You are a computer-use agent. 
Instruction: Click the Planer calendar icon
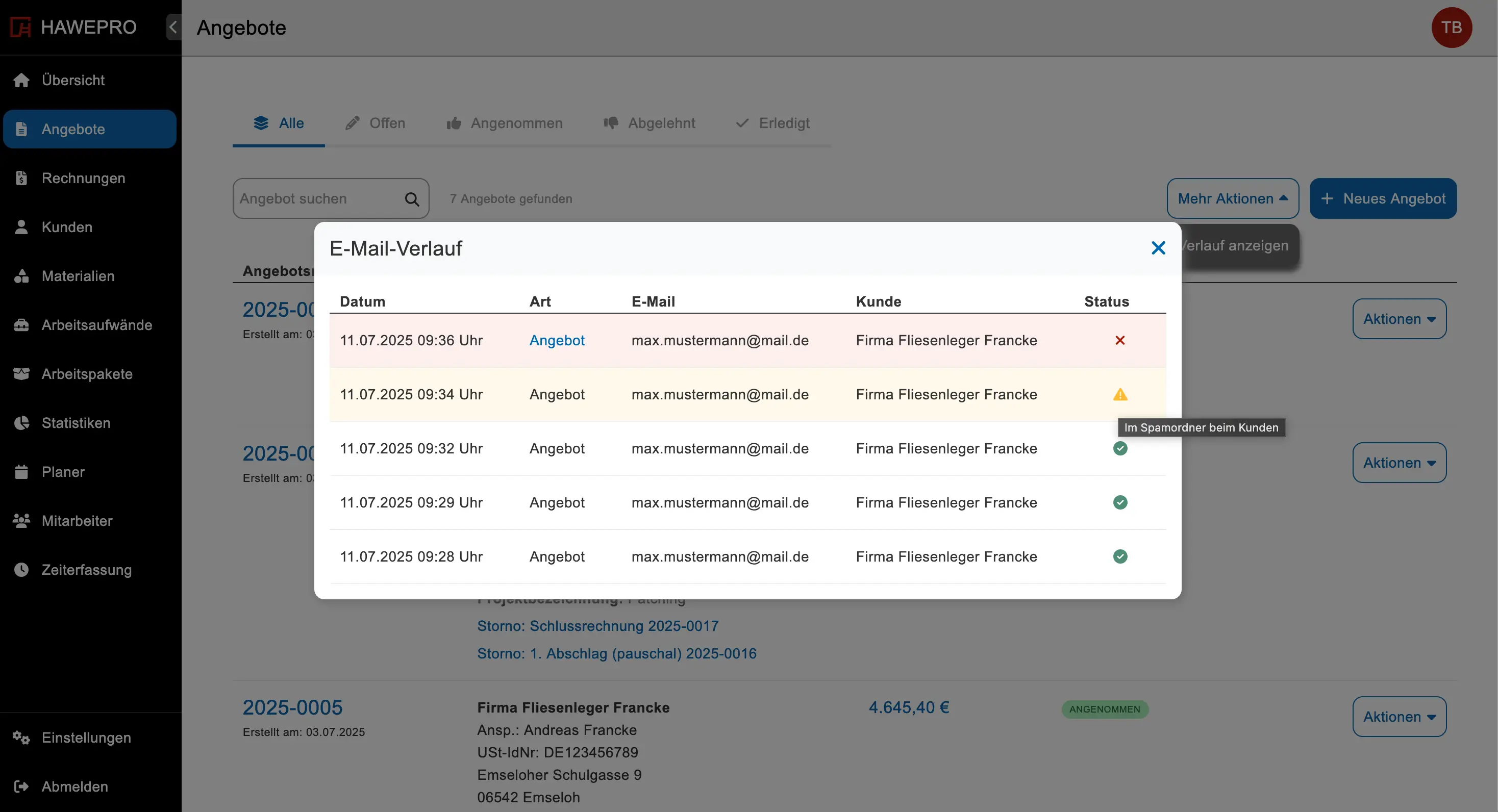(x=21, y=471)
